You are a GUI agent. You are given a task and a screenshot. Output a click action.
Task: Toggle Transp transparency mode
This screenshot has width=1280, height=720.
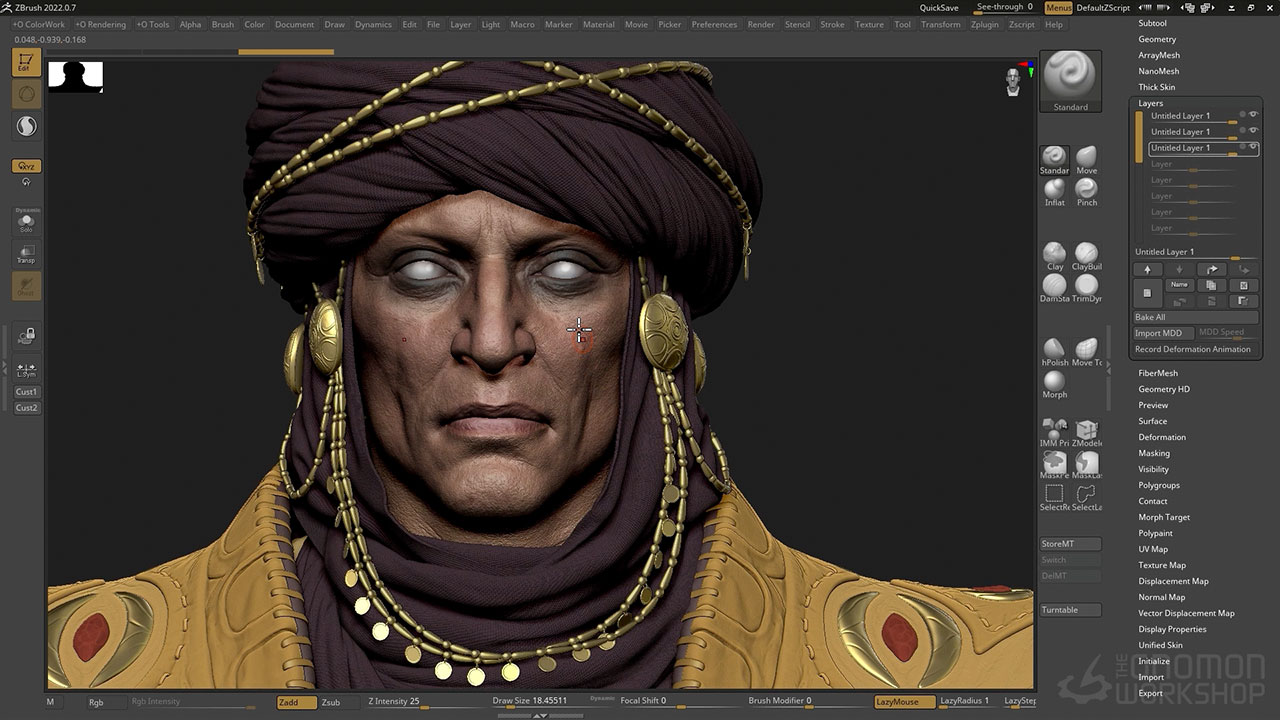26,254
